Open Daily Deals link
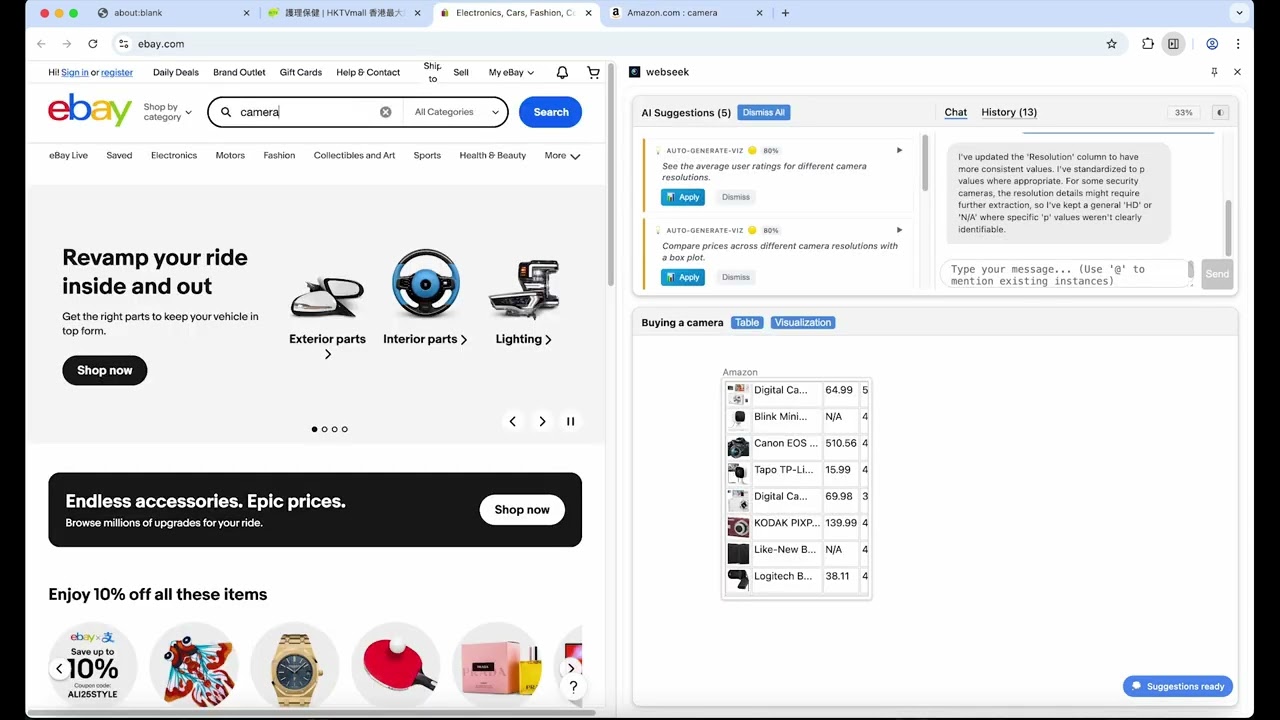Image resolution: width=1280 pixels, height=720 pixels. 176,72
